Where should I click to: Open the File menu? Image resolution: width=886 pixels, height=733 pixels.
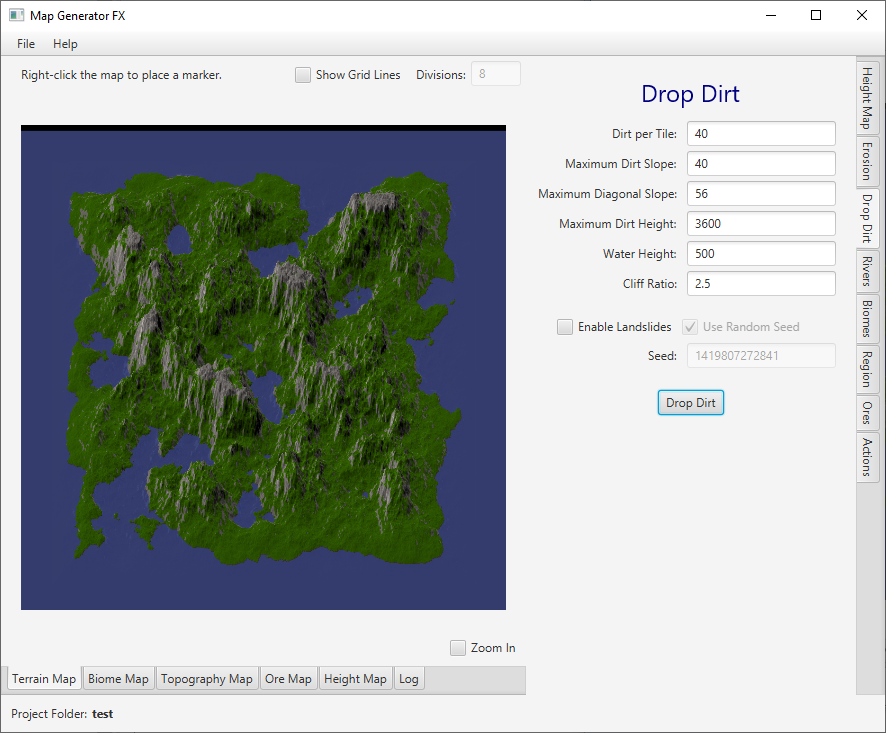[26, 44]
